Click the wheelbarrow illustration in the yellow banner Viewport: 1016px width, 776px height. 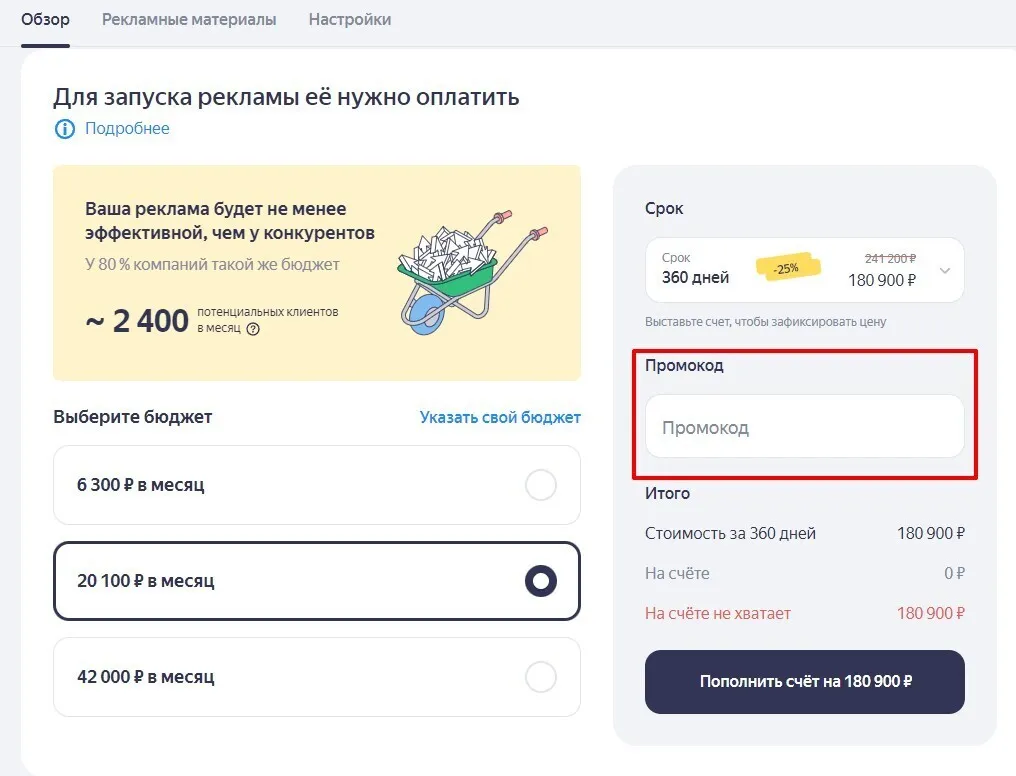point(471,271)
